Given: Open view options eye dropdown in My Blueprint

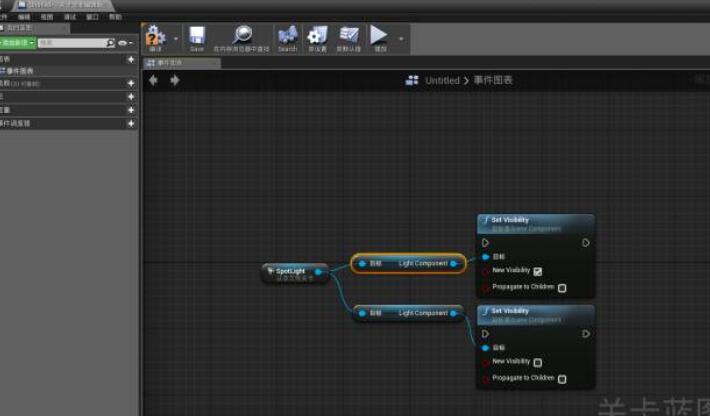Looking at the screenshot, I should click(x=126, y=43).
